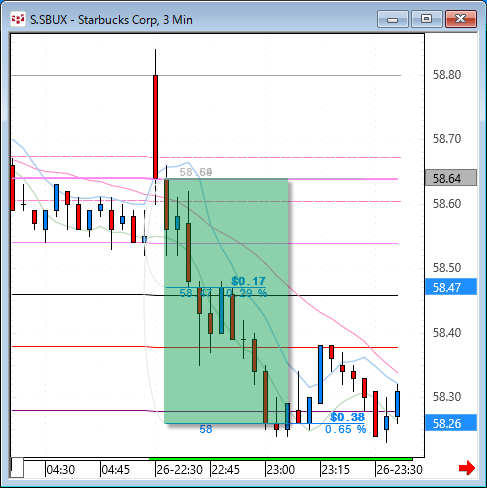Select the $0.17 measurement label
The height and width of the screenshot is (488, 487).
point(248,281)
